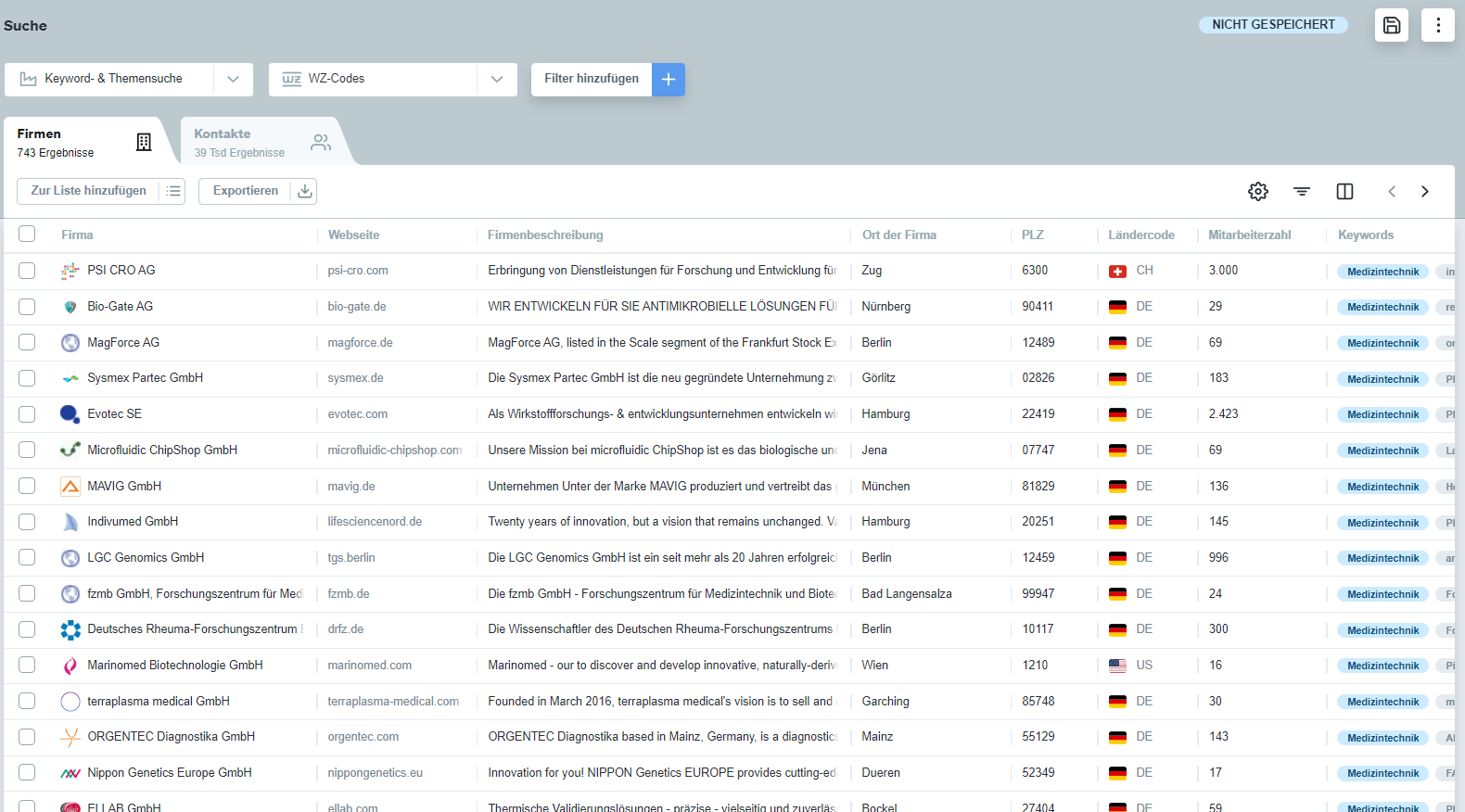
Task: Click Medizintechnik tag in Marinomed row
Action: pyautogui.click(x=1382, y=666)
